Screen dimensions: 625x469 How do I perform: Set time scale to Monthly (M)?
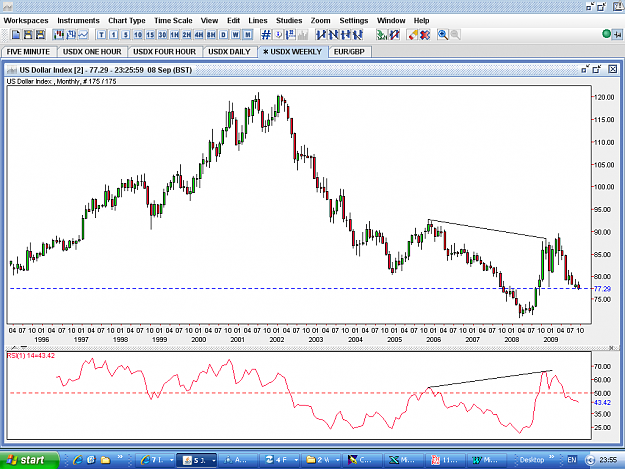[248, 35]
